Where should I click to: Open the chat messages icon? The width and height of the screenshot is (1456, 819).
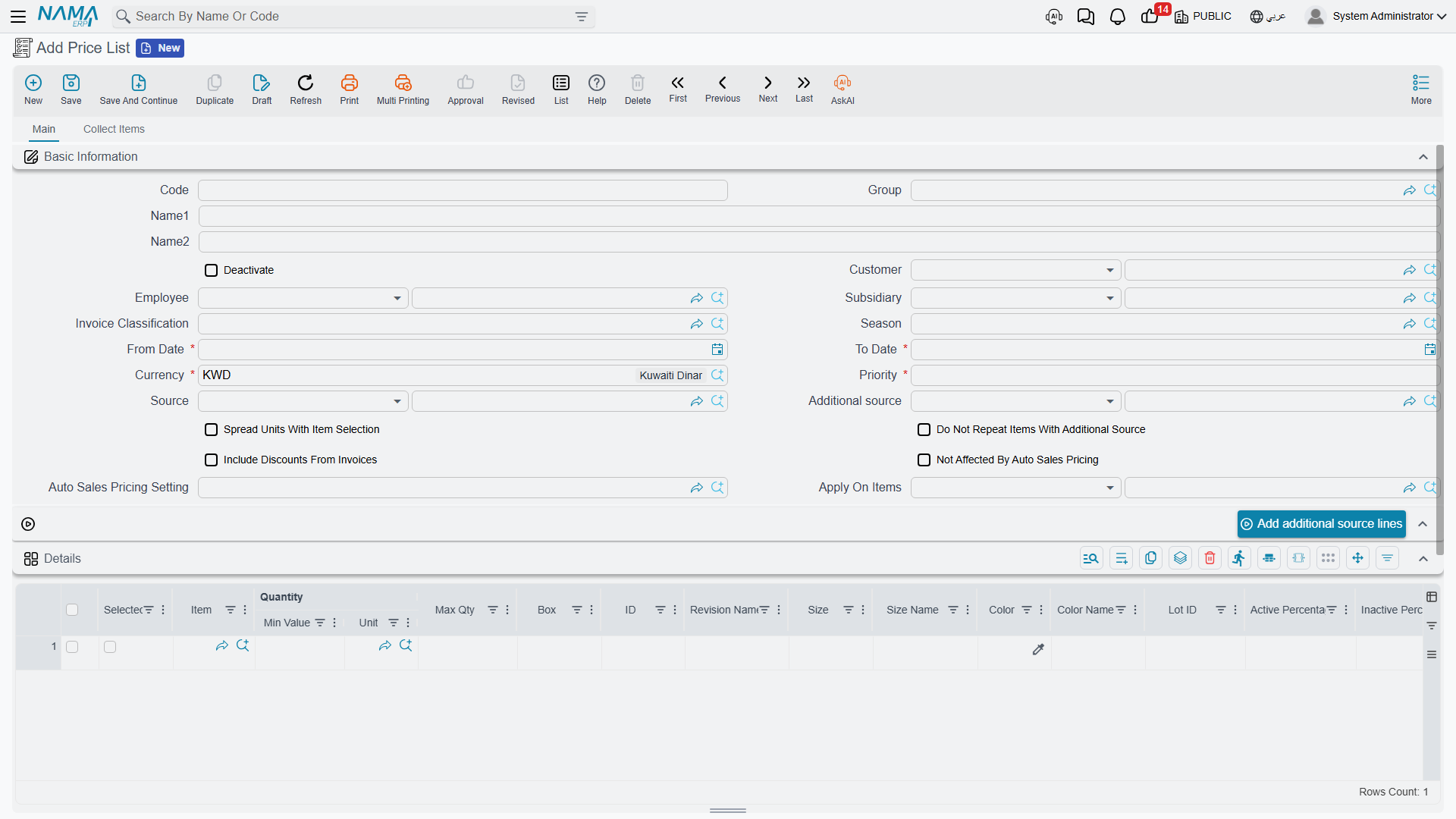(x=1085, y=16)
